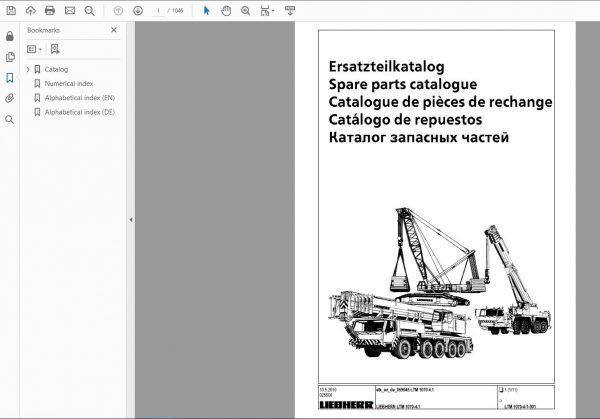Expand the Catalog bookmark chevron
600x419 pixels.
point(28,69)
